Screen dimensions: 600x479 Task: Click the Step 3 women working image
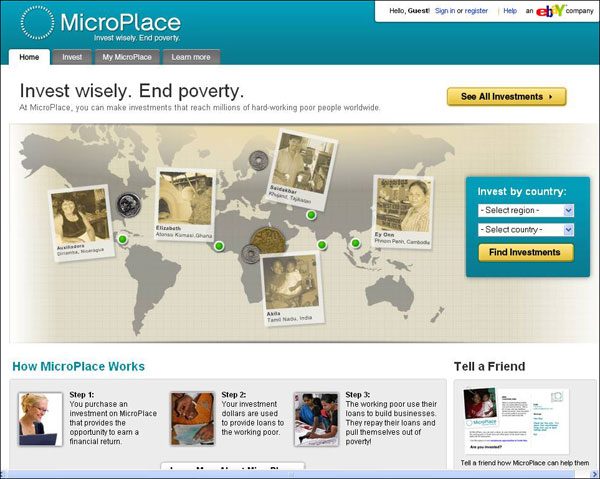316,419
